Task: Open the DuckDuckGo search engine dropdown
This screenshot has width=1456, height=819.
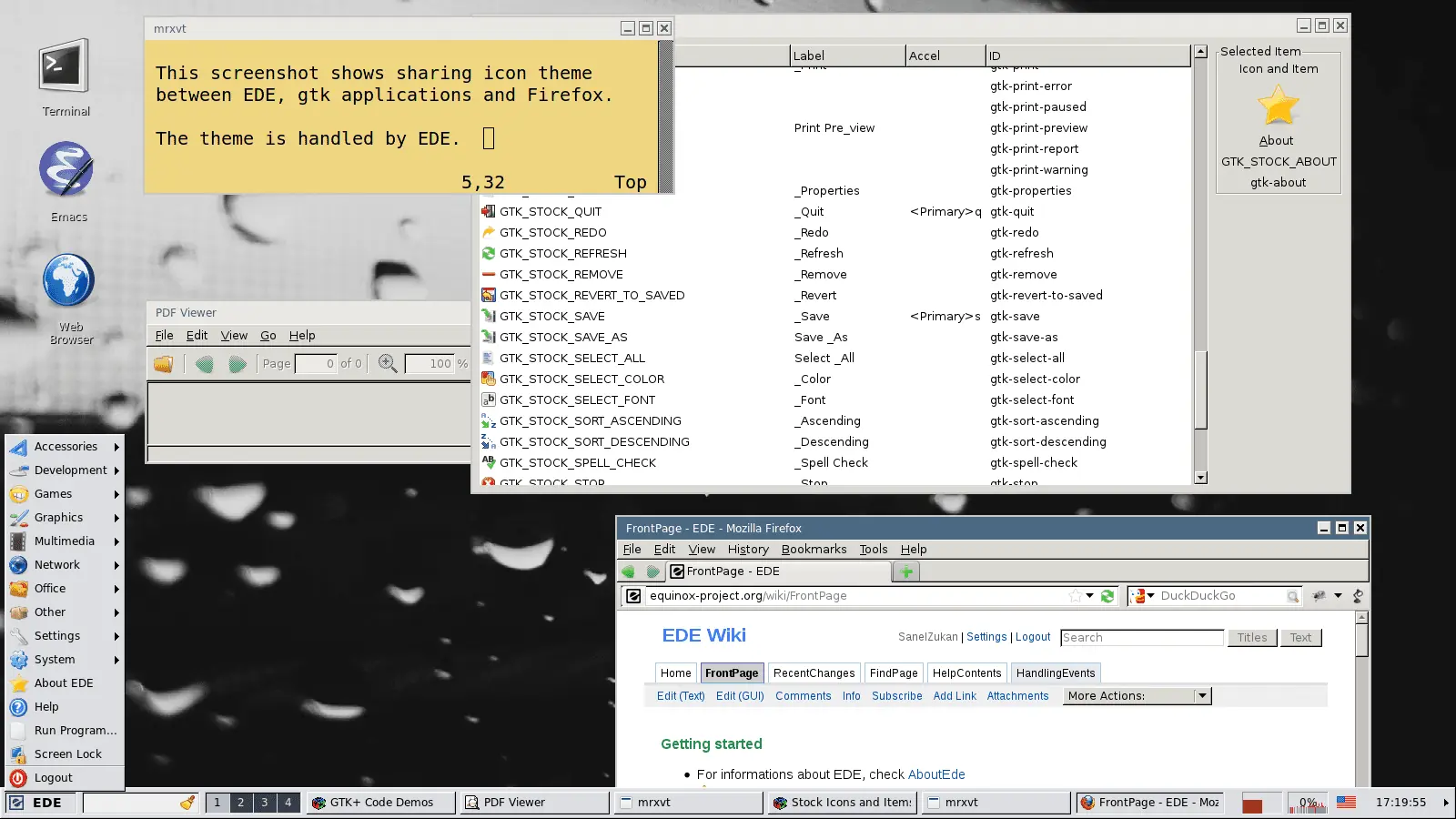Action: pyautogui.click(x=1142, y=596)
